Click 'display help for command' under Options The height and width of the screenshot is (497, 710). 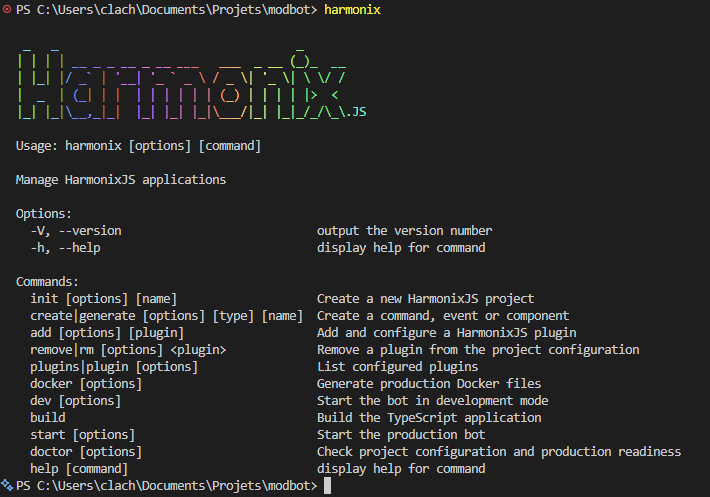point(401,248)
